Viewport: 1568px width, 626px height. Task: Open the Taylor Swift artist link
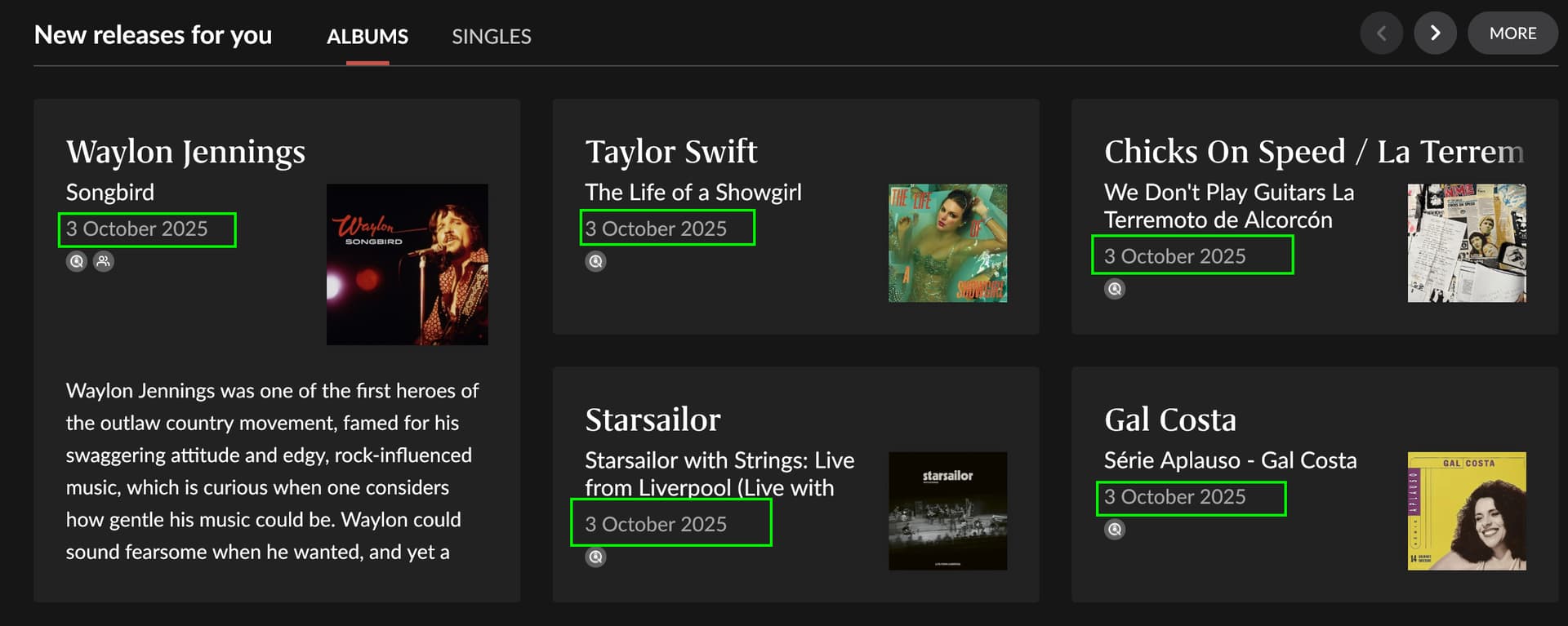point(670,152)
